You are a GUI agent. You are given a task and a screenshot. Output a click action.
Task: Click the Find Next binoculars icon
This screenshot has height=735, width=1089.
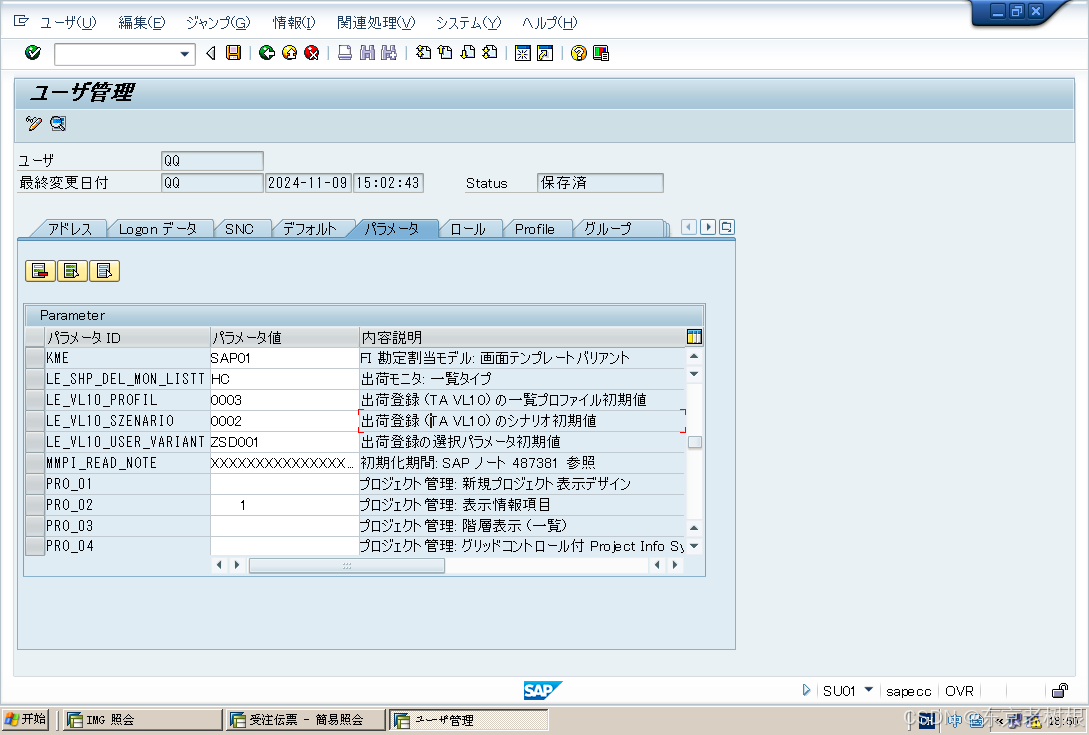point(389,53)
